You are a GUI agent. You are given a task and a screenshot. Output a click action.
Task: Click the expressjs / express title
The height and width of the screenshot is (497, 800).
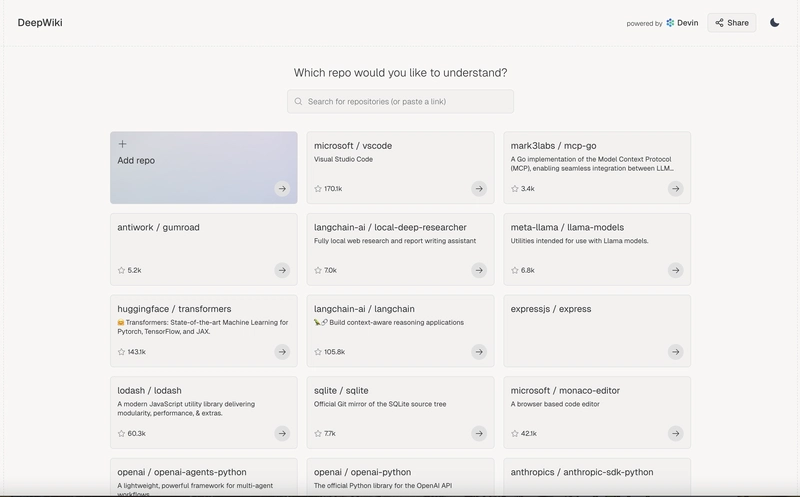[x=551, y=309]
